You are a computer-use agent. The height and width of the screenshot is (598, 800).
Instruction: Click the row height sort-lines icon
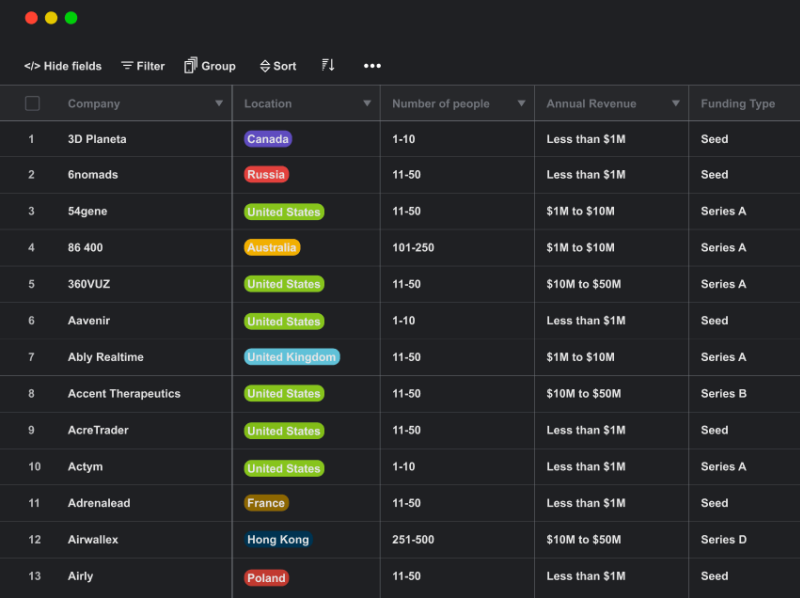point(328,65)
